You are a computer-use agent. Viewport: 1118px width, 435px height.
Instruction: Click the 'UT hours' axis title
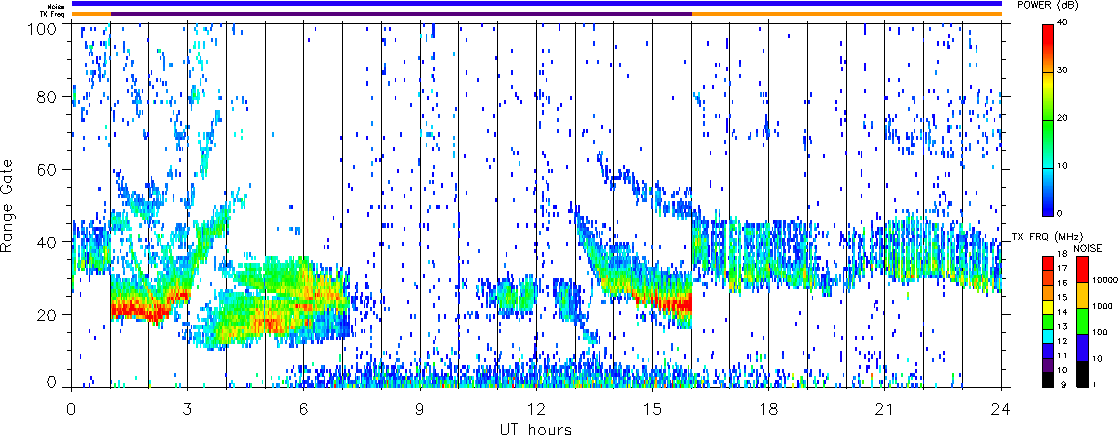click(537, 429)
